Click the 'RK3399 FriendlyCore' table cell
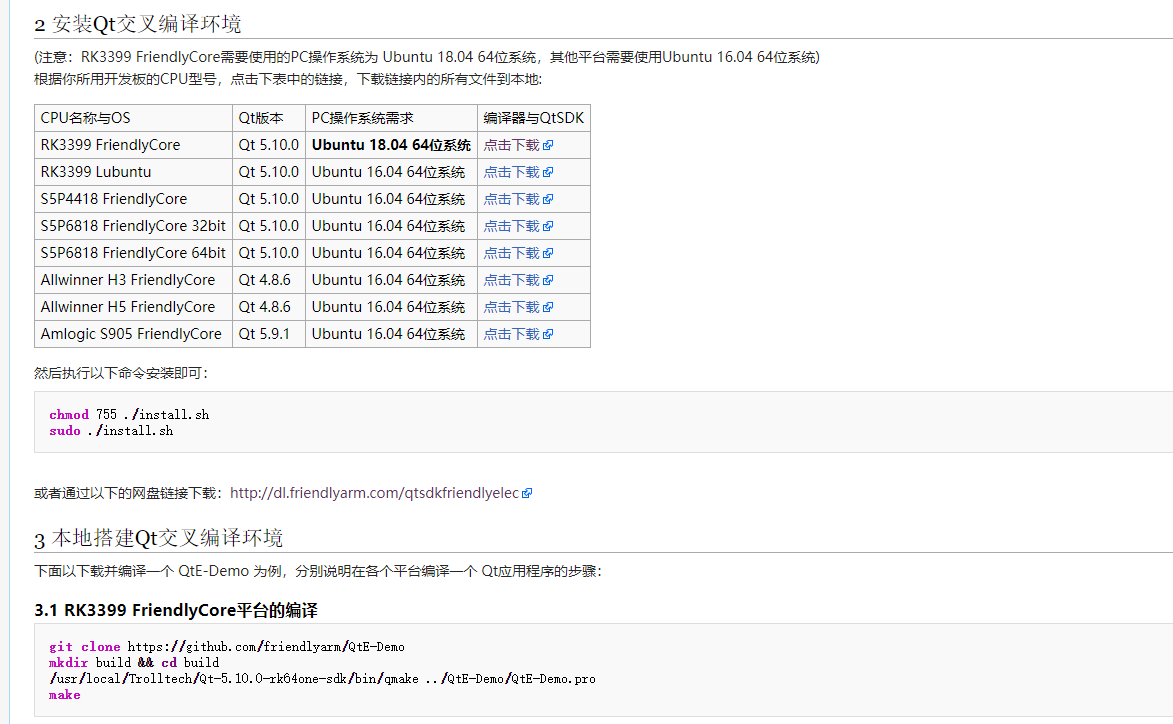Screen dimensions: 1173x724 coord(133,145)
